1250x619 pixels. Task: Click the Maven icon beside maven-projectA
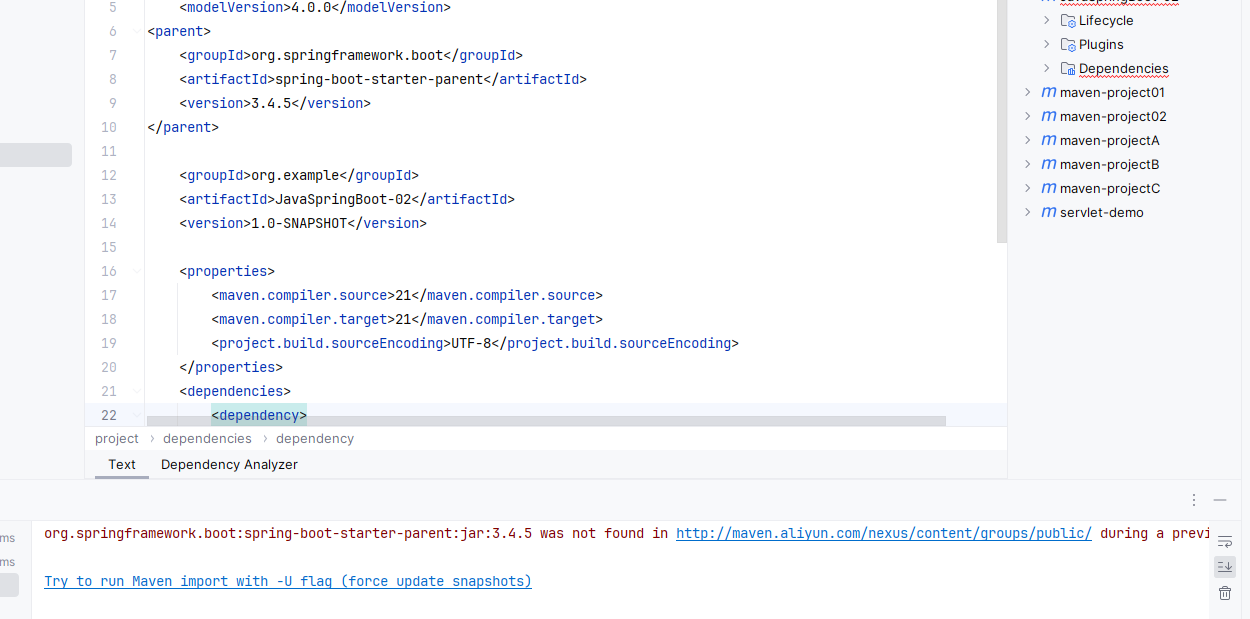tap(1049, 140)
